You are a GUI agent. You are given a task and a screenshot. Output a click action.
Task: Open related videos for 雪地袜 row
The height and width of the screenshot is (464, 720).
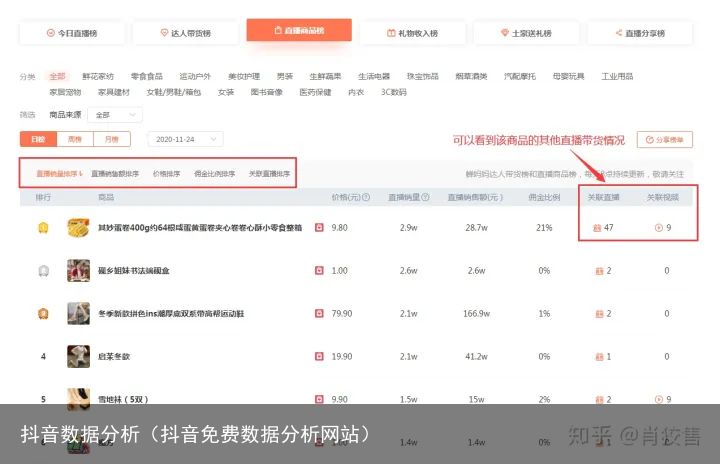tap(663, 400)
